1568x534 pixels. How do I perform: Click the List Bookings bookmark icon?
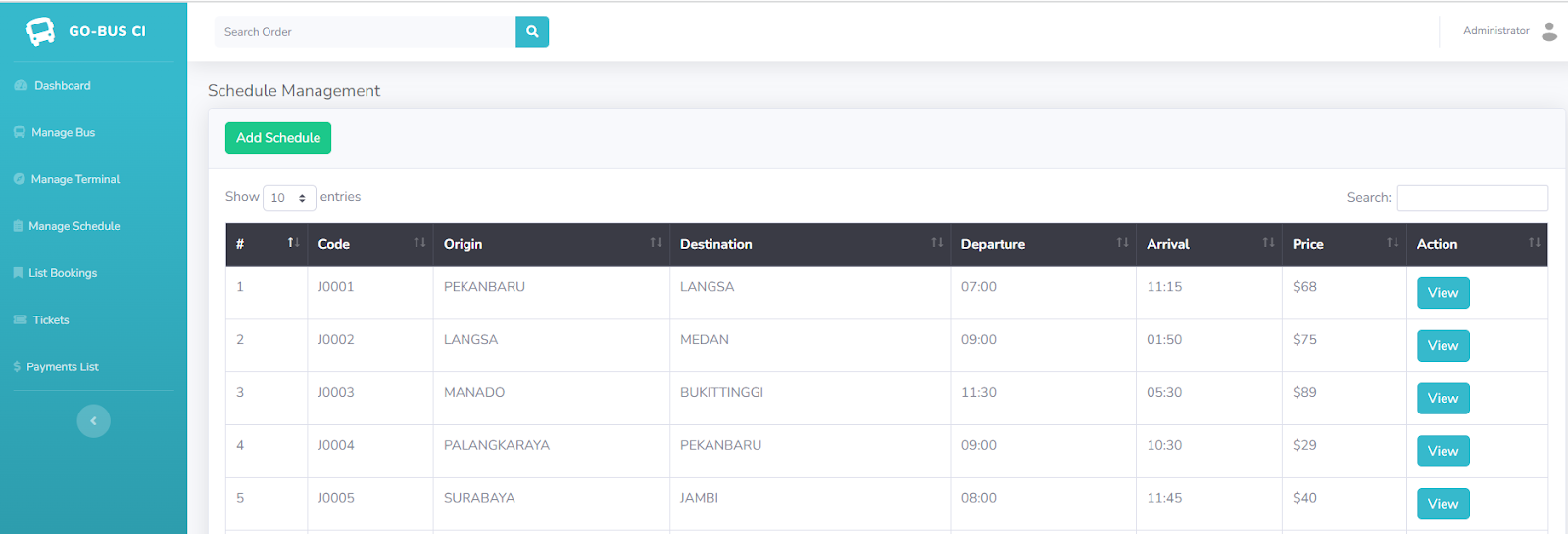18,273
